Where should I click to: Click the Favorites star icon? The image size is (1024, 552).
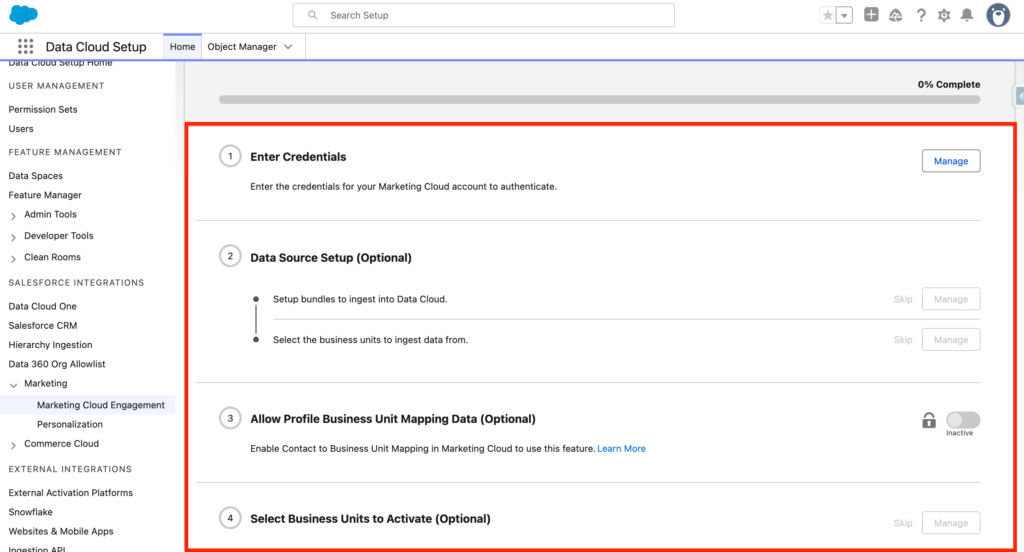coord(827,15)
